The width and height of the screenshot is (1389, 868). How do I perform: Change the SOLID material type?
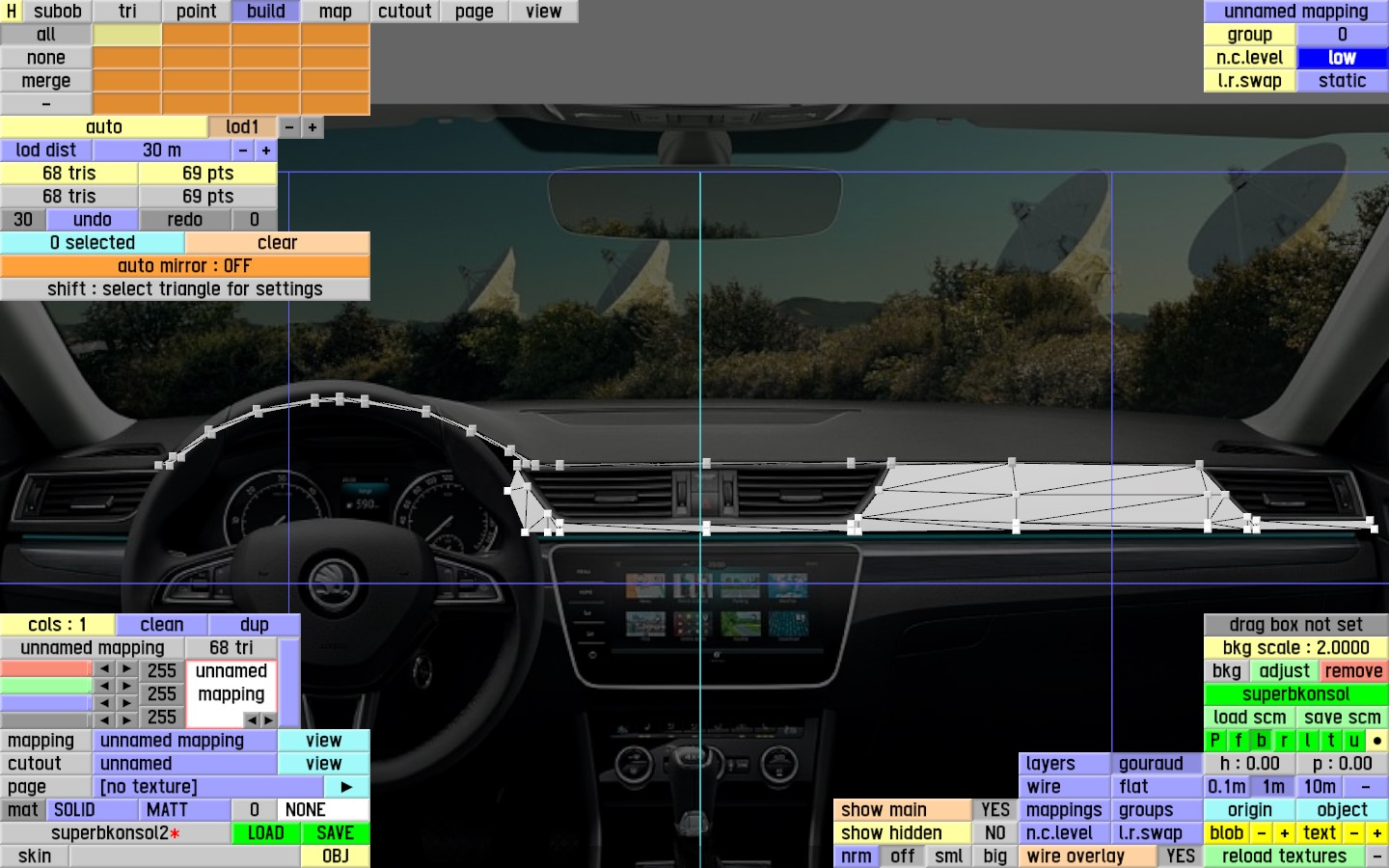(x=93, y=810)
